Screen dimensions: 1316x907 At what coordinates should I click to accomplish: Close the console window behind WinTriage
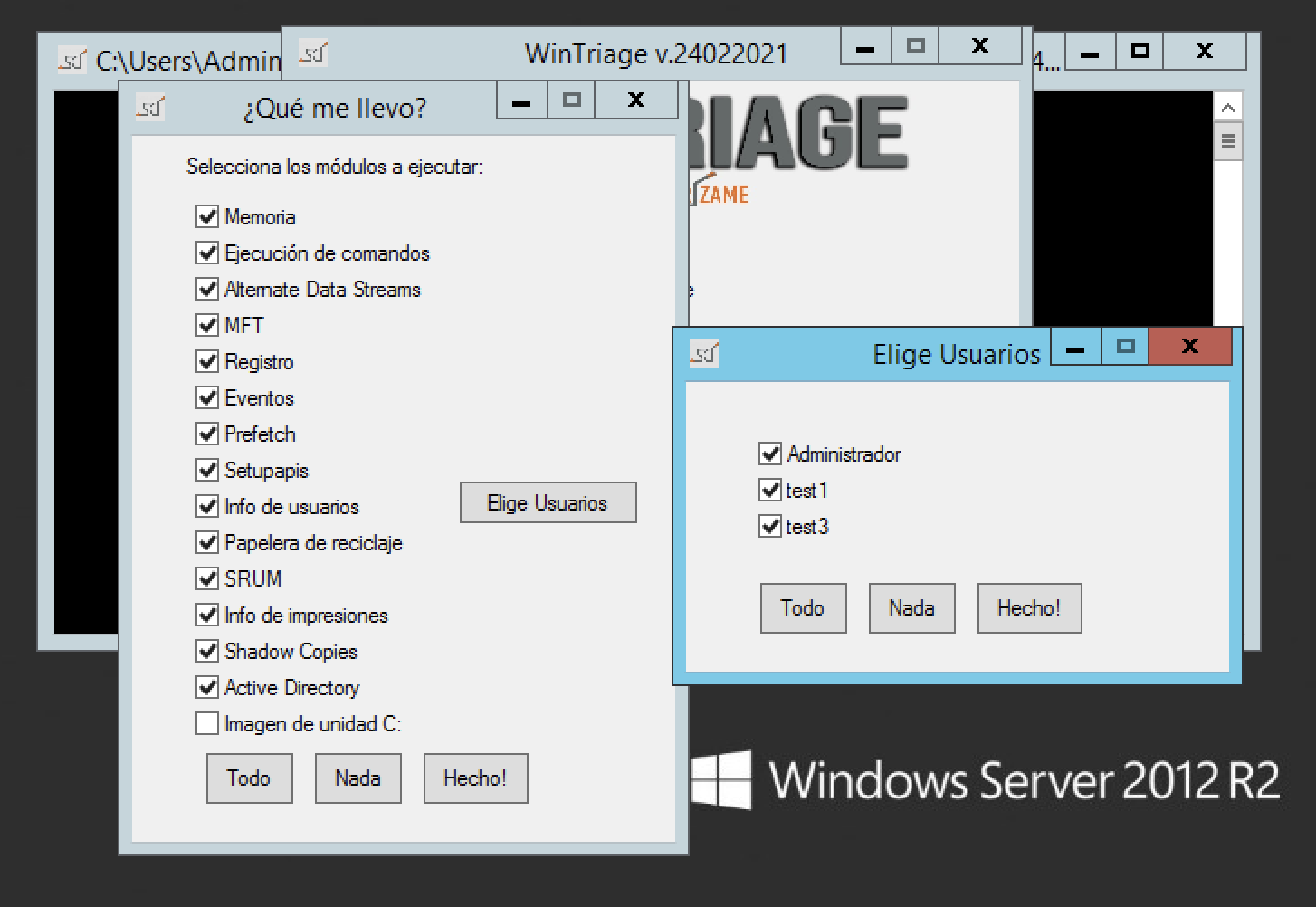[x=1205, y=52]
